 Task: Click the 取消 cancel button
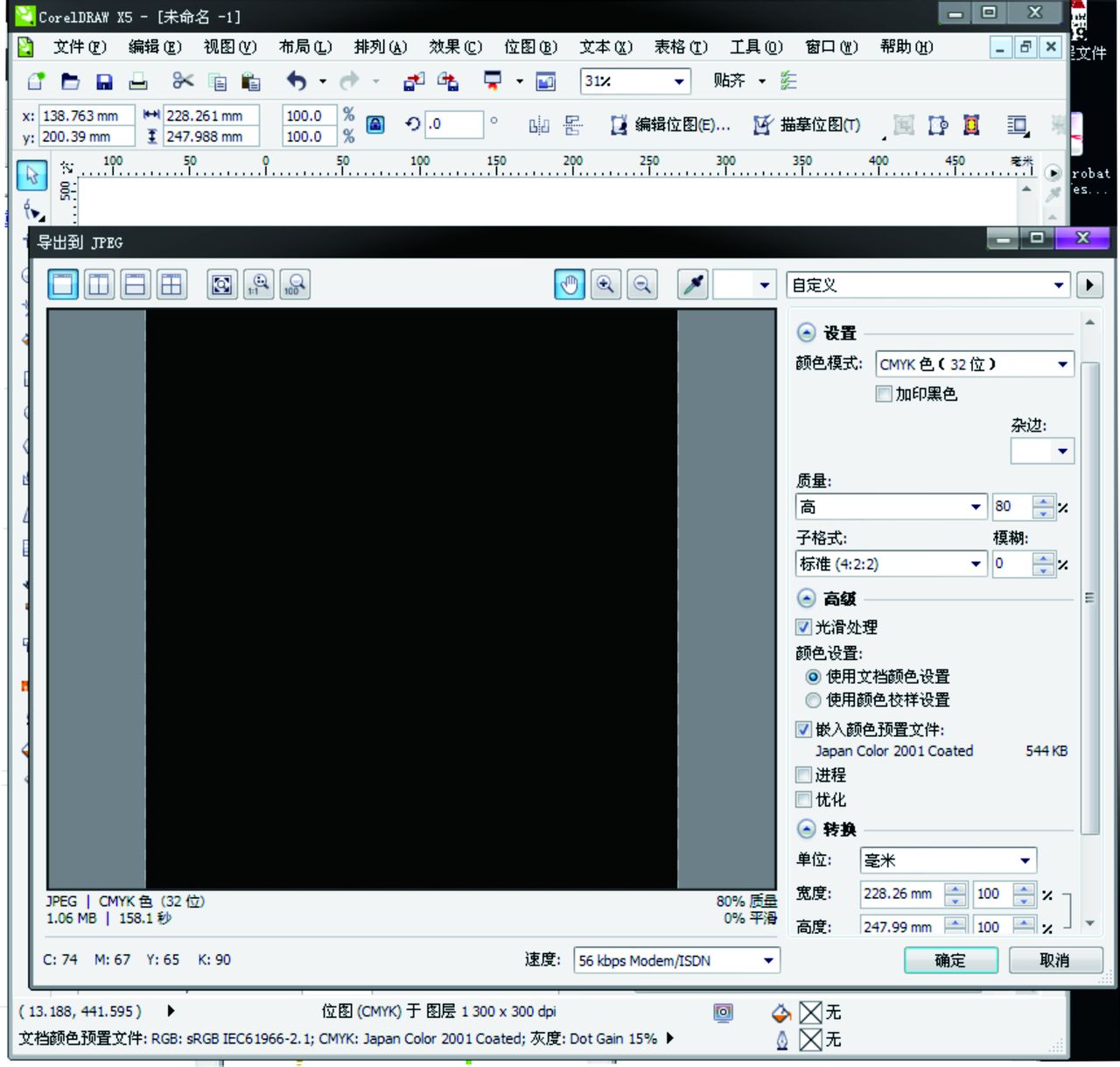click(x=1054, y=960)
